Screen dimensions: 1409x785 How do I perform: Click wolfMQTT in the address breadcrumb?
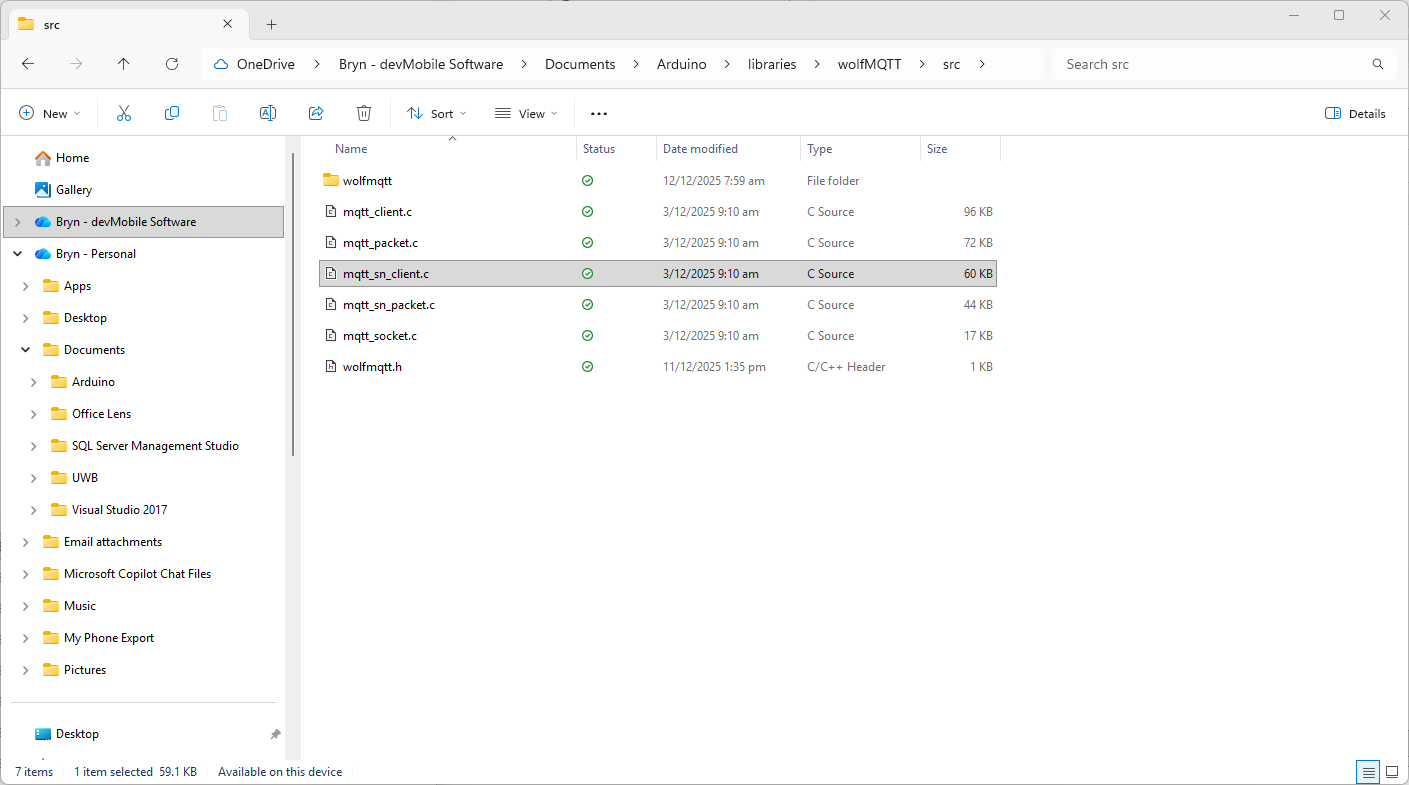[869, 64]
